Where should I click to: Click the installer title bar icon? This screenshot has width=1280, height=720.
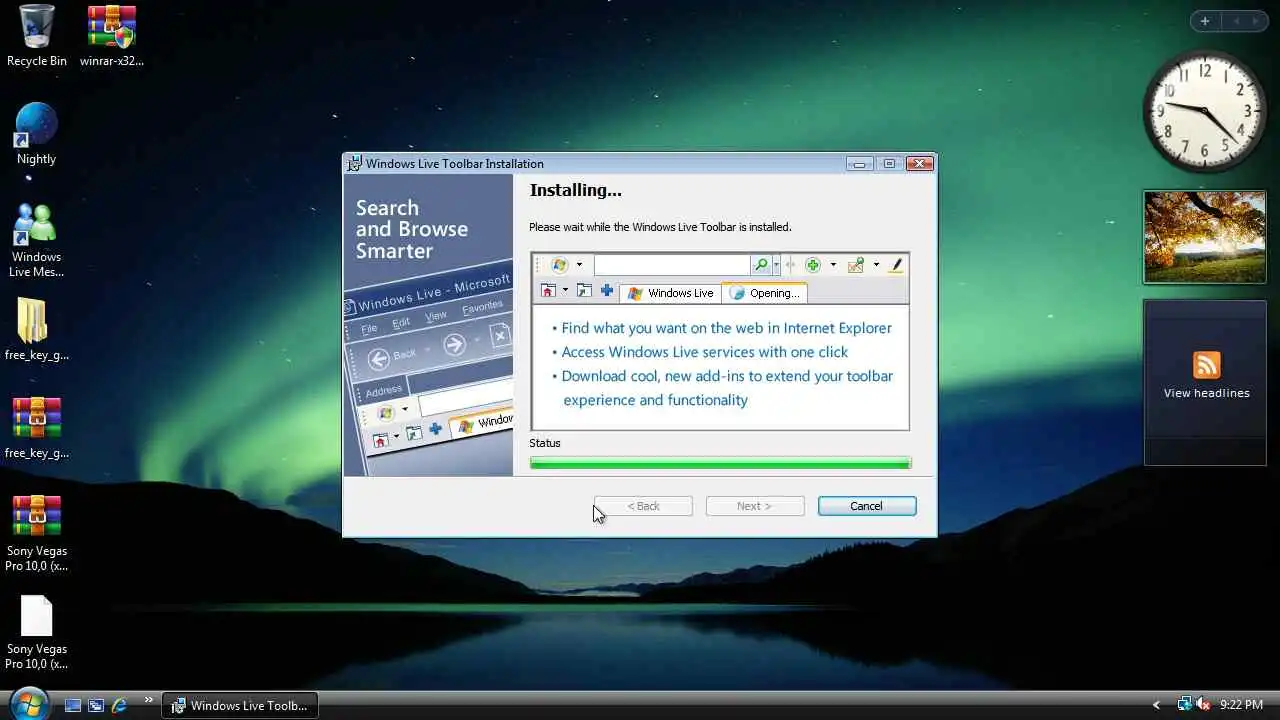pos(354,164)
